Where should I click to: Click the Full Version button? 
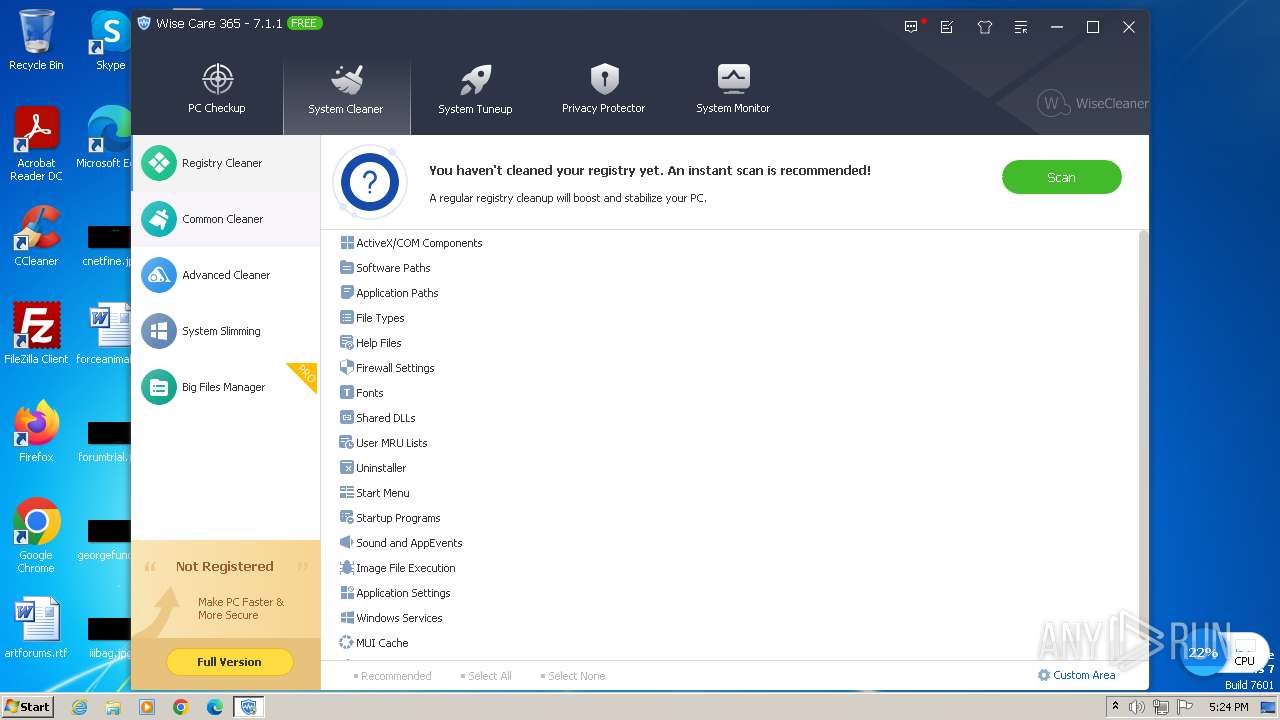229,662
